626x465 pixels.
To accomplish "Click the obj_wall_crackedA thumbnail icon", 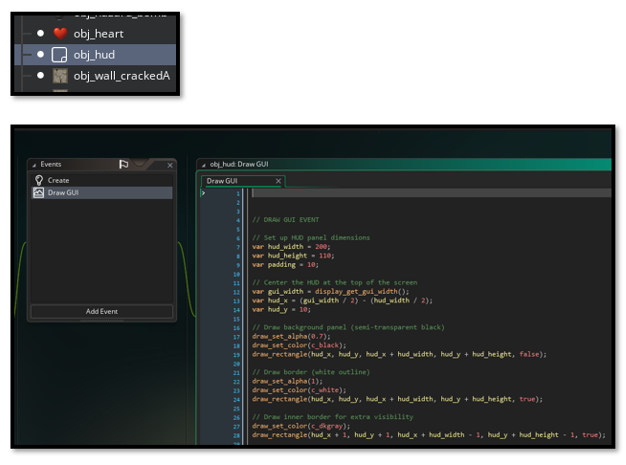I will click(x=59, y=76).
